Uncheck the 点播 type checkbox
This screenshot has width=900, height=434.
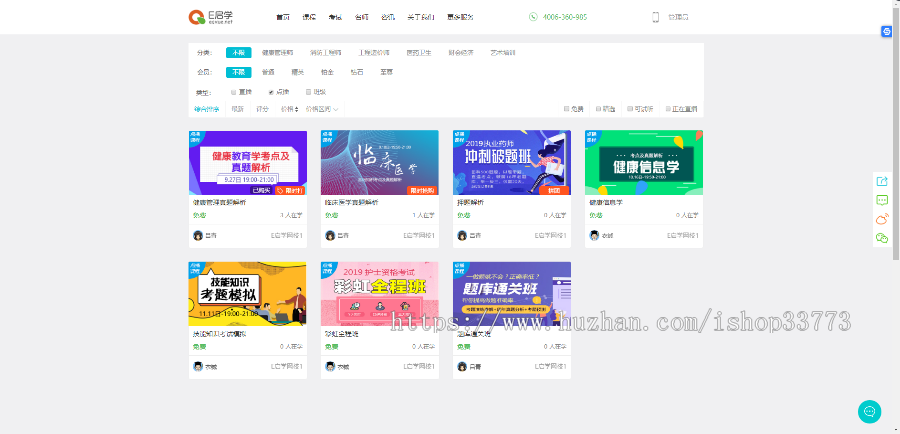tap(271, 92)
